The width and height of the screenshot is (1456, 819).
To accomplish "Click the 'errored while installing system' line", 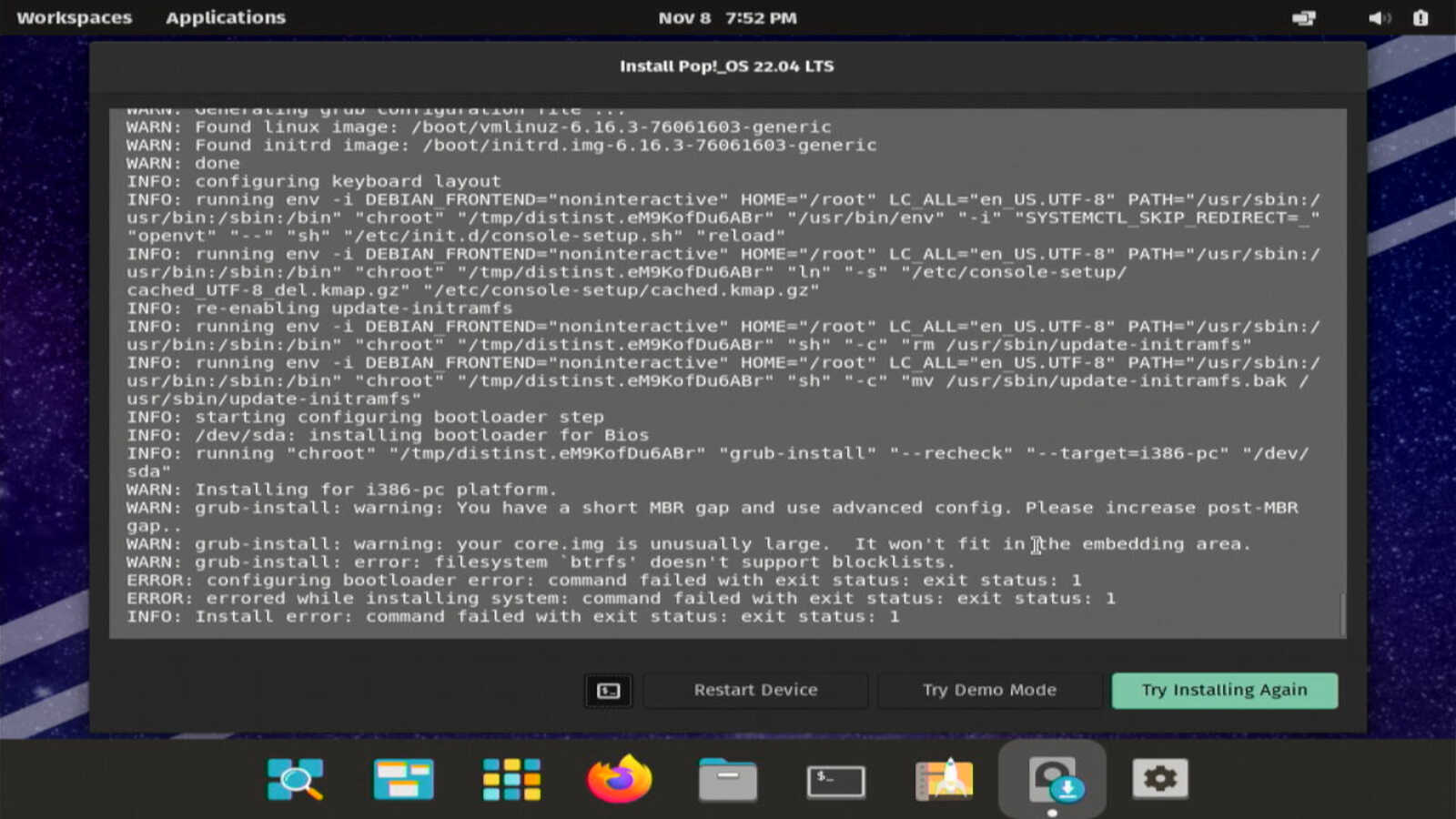I will click(621, 599).
